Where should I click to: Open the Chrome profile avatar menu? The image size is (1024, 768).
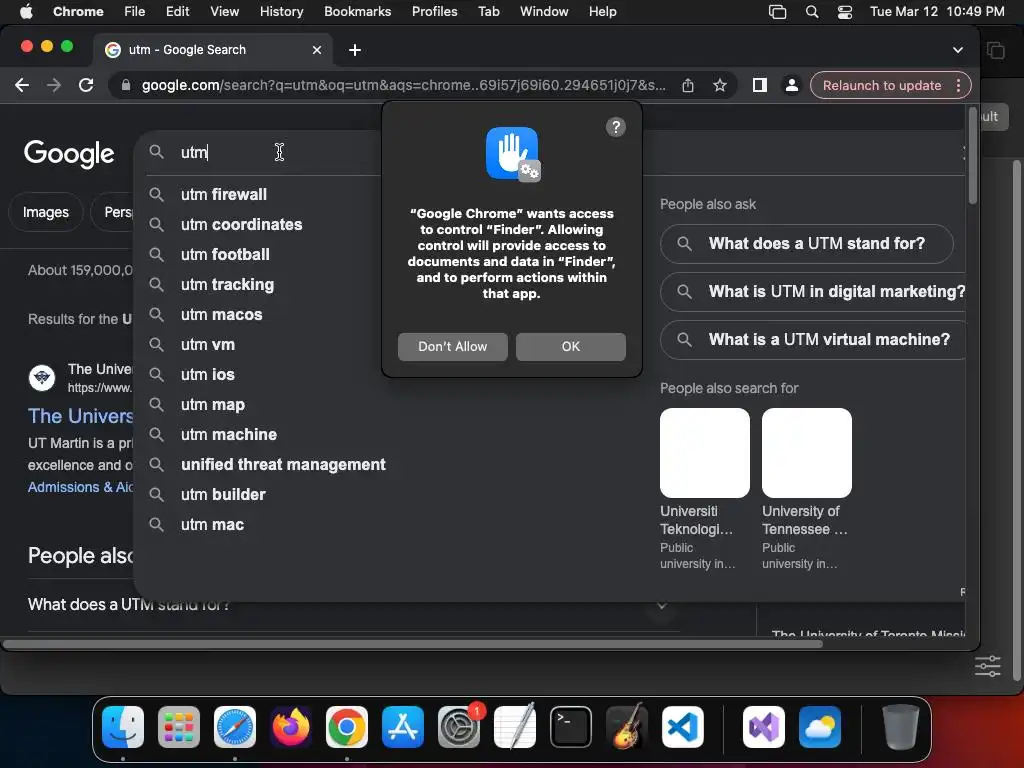[x=792, y=85]
